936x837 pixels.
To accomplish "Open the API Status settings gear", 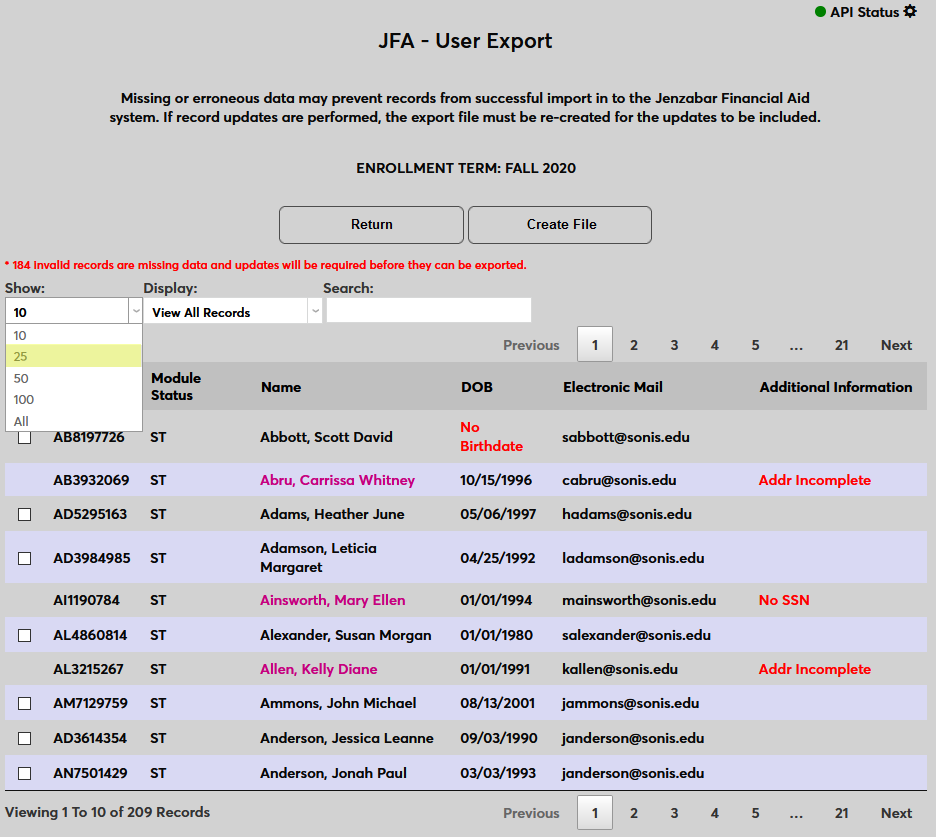I will (909, 12).
